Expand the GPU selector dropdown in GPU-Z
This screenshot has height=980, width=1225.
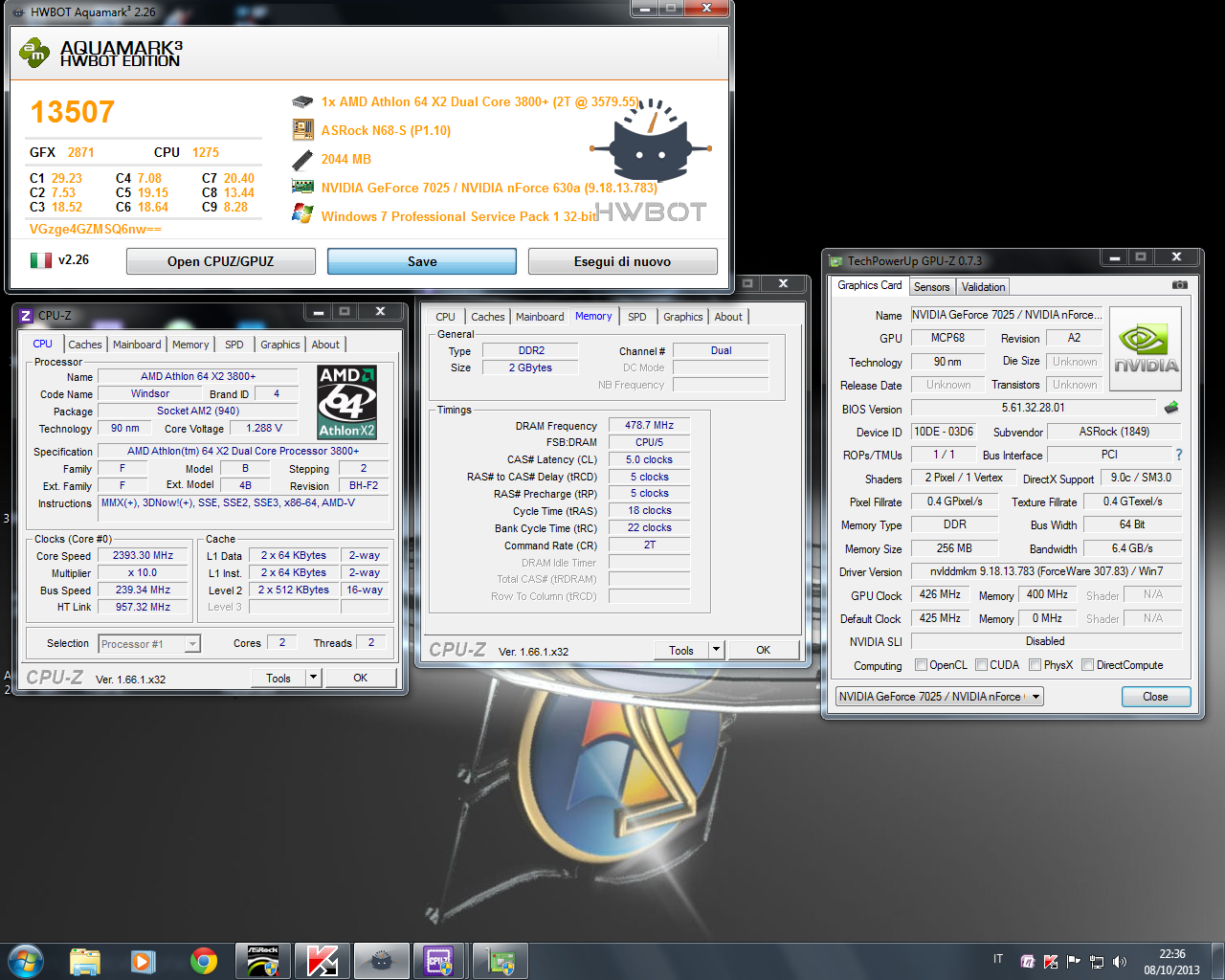(x=1036, y=697)
